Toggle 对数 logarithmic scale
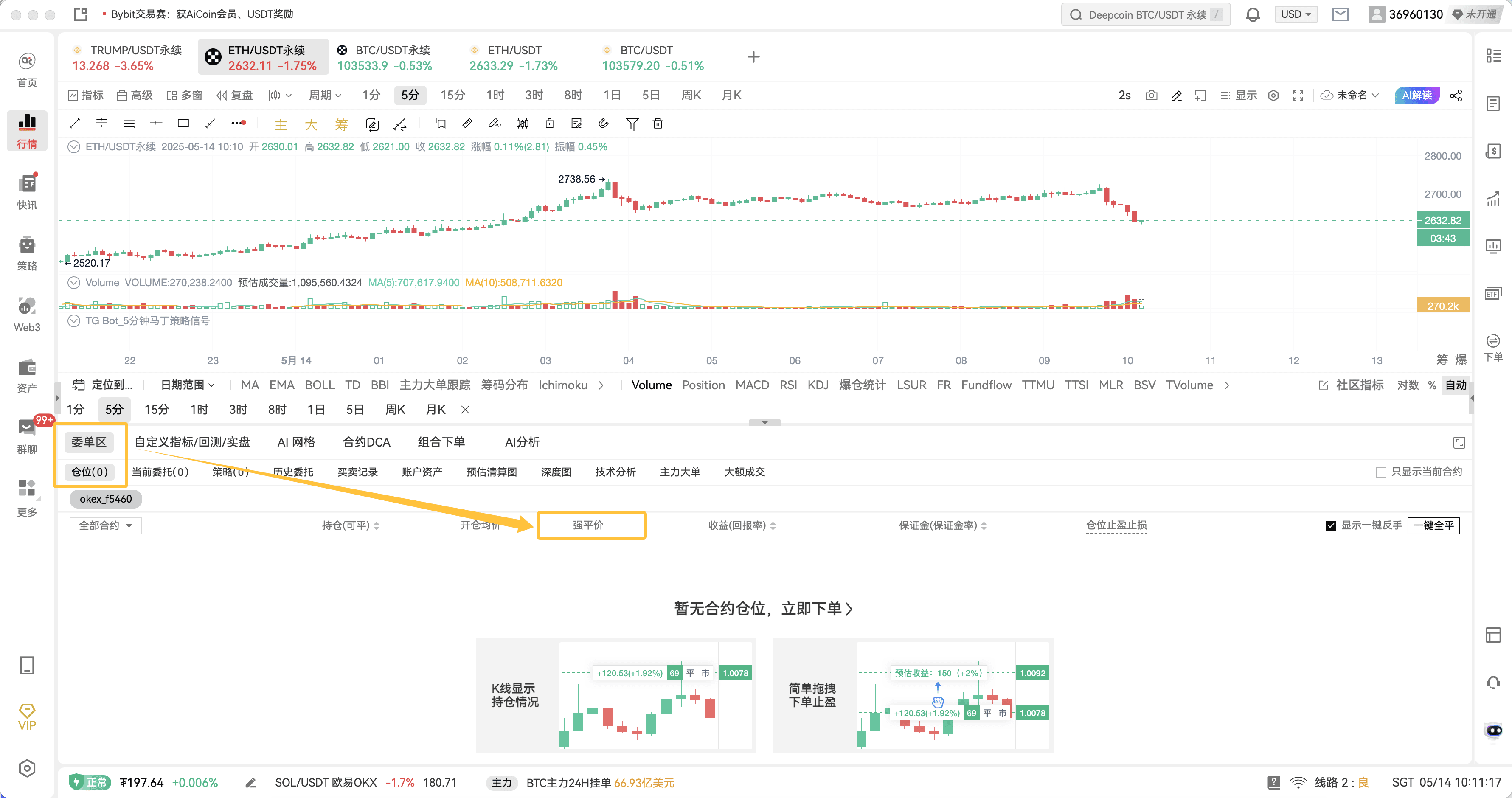Image resolution: width=1512 pixels, height=798 pixels. pos(1408,385)
